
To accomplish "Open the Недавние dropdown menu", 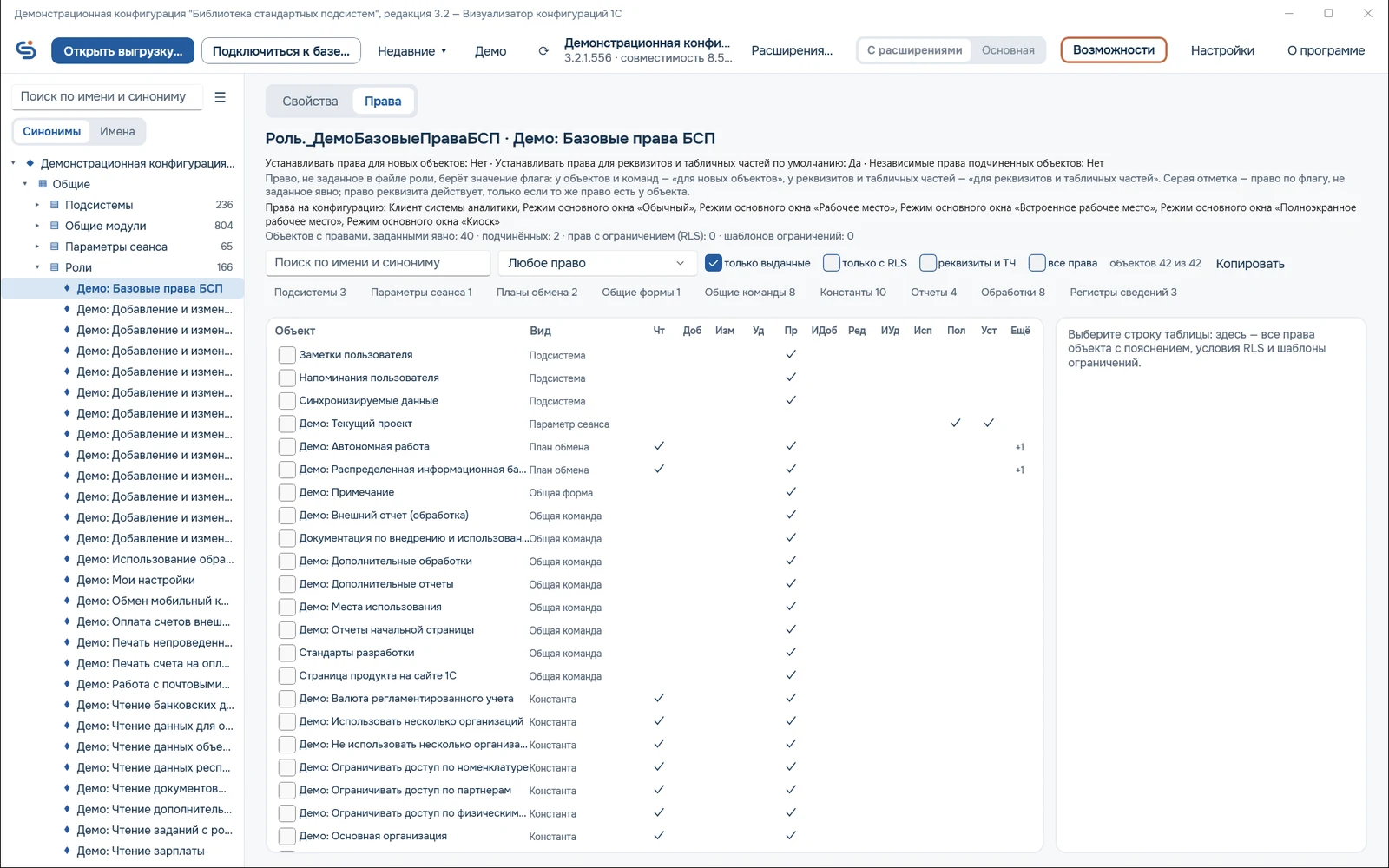I will click(412, 51).
